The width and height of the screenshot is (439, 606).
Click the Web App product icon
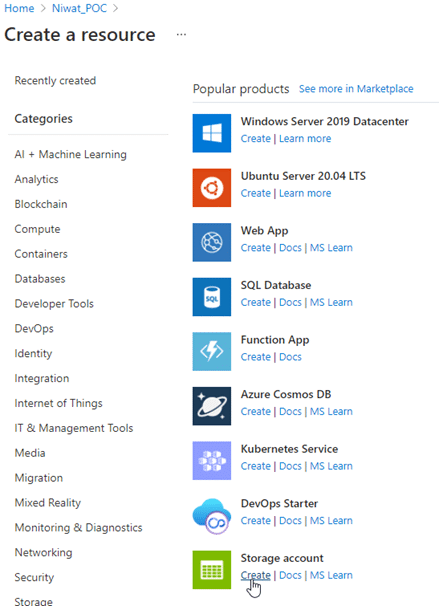pyautogui.click(x=212, y=242)
